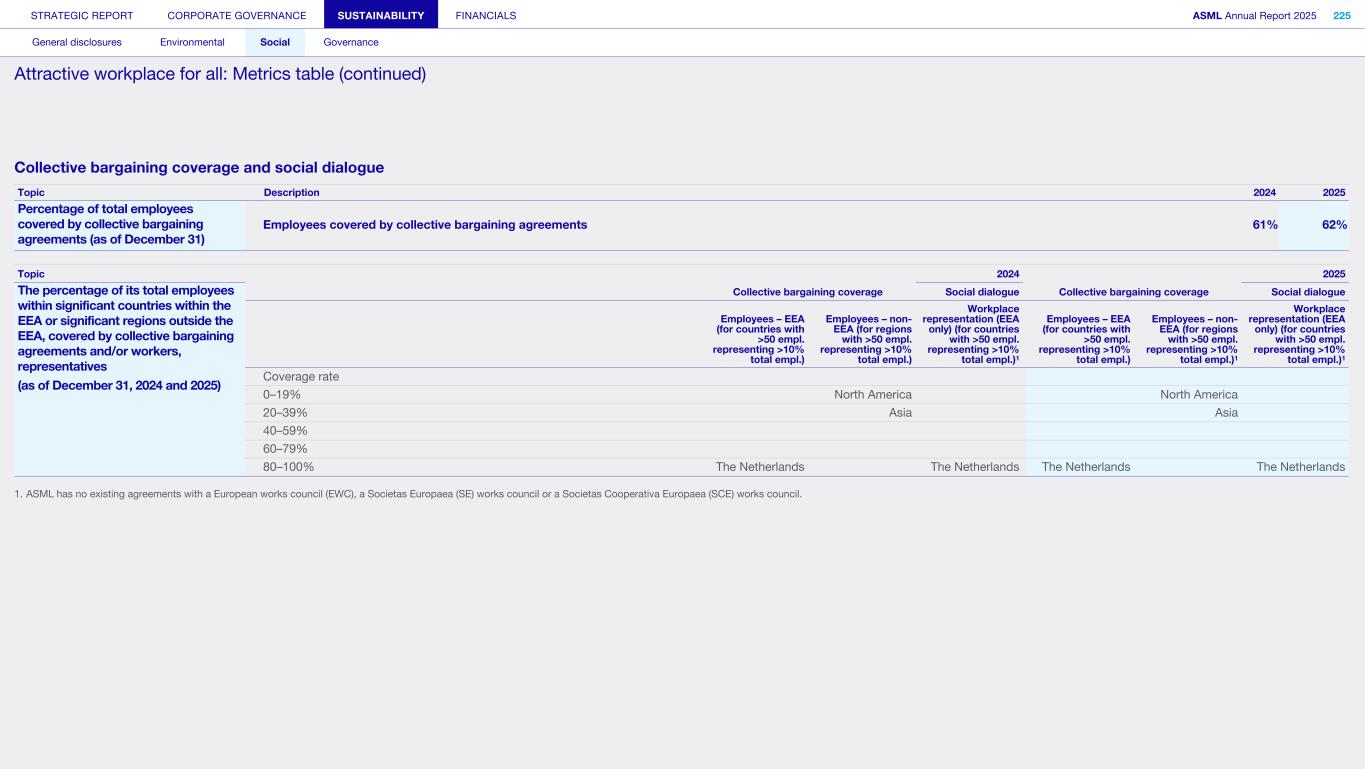The height and width of the screenshot is (769, 1365).
Task: Click the 40–59% coverage rate row label
Action: 285,431
